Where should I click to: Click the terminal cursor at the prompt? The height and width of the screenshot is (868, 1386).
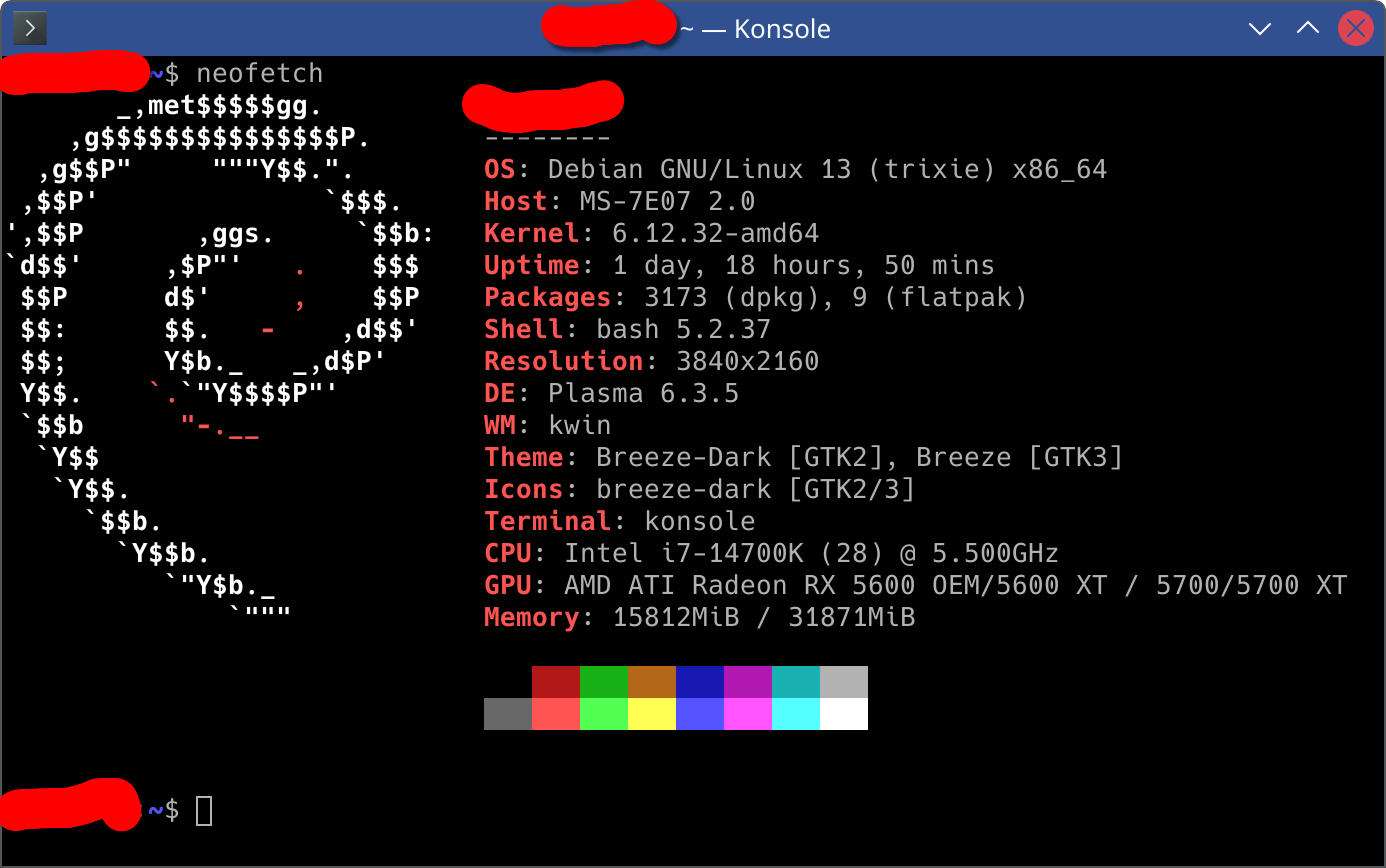click(204, 810)
